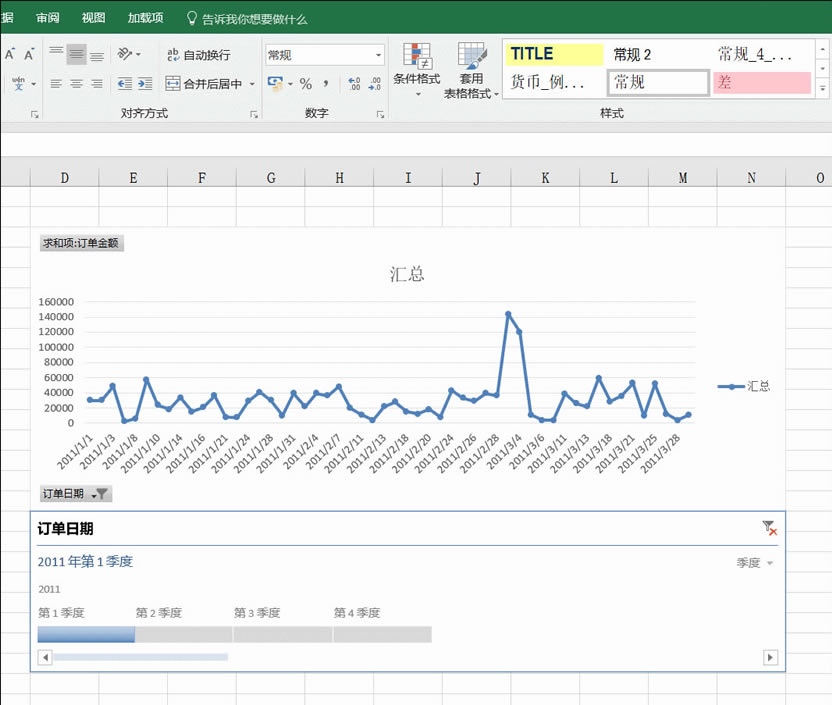832x705 pixels.
Task: Apply the TITLE cell style
Action: point(553,54)
